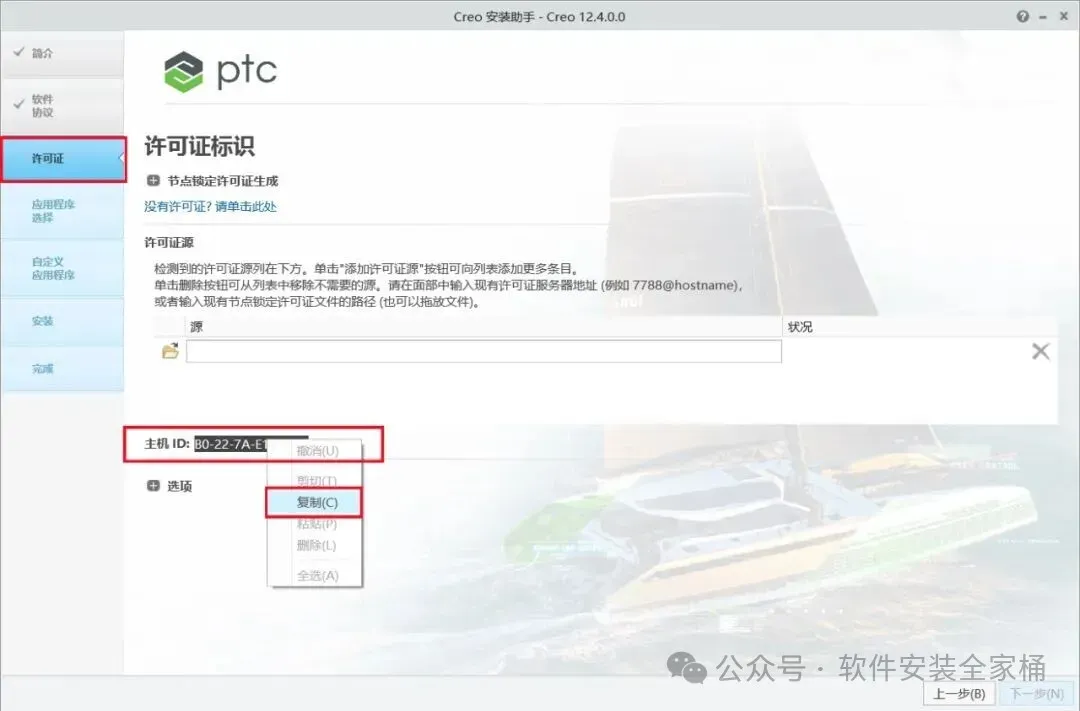
Task: Choose 撤消(U) in context menu
Action: click(317, 451)
